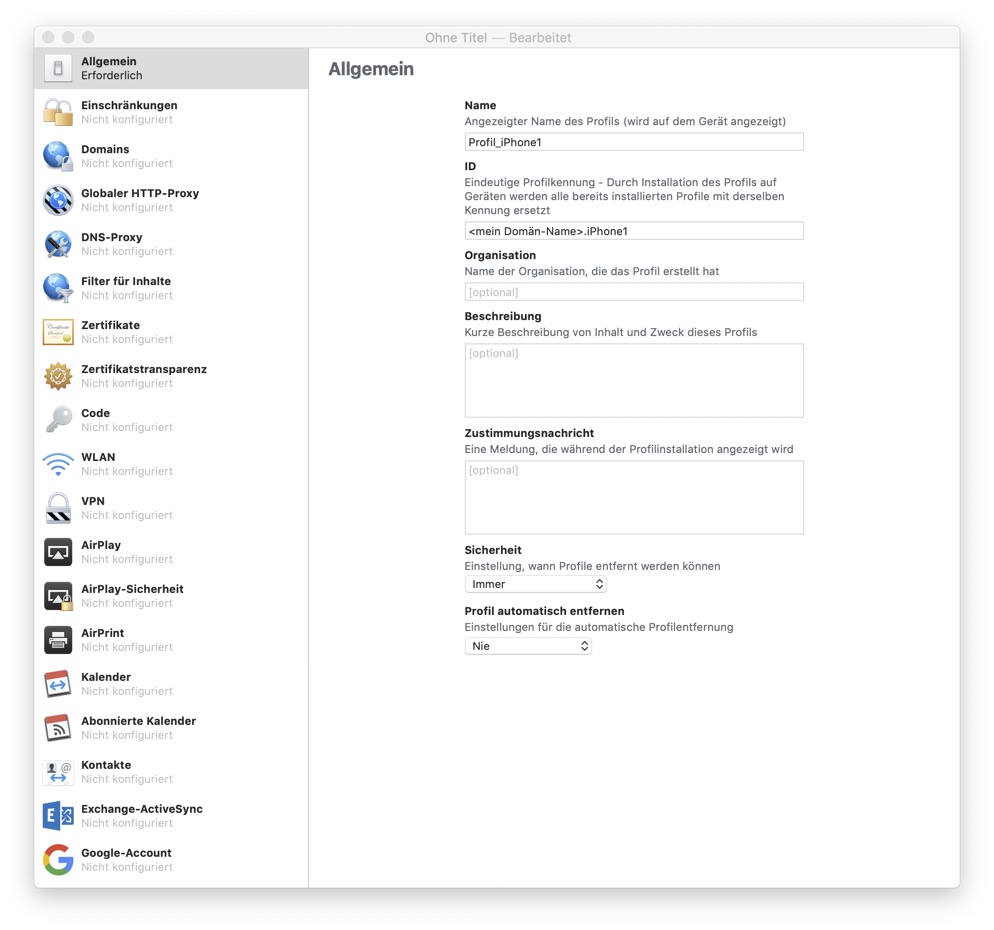Click inside the Name field showing Profil_iPhone1
This screenshot has width=994, height=930.
click(634, 141)
